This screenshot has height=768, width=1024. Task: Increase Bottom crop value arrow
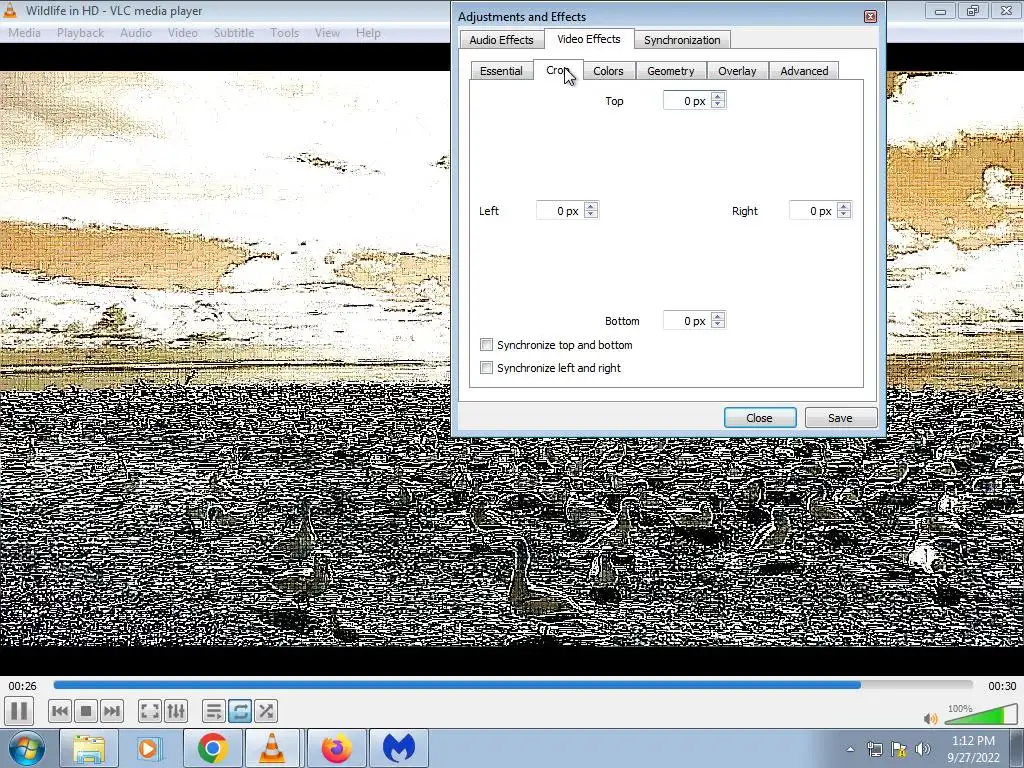[718, 317]
